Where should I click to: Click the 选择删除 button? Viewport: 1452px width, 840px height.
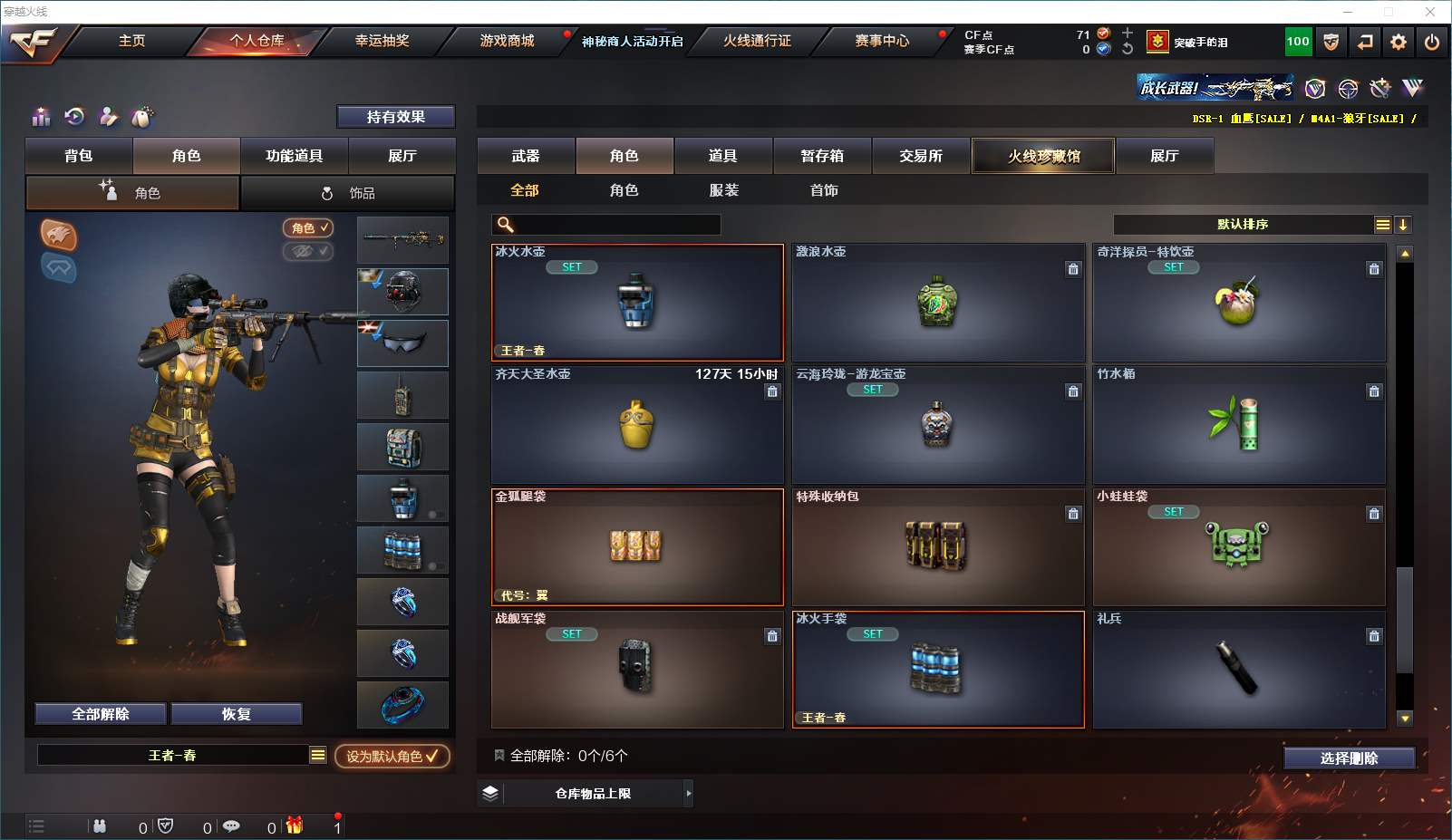click(x=1350, y=758)
